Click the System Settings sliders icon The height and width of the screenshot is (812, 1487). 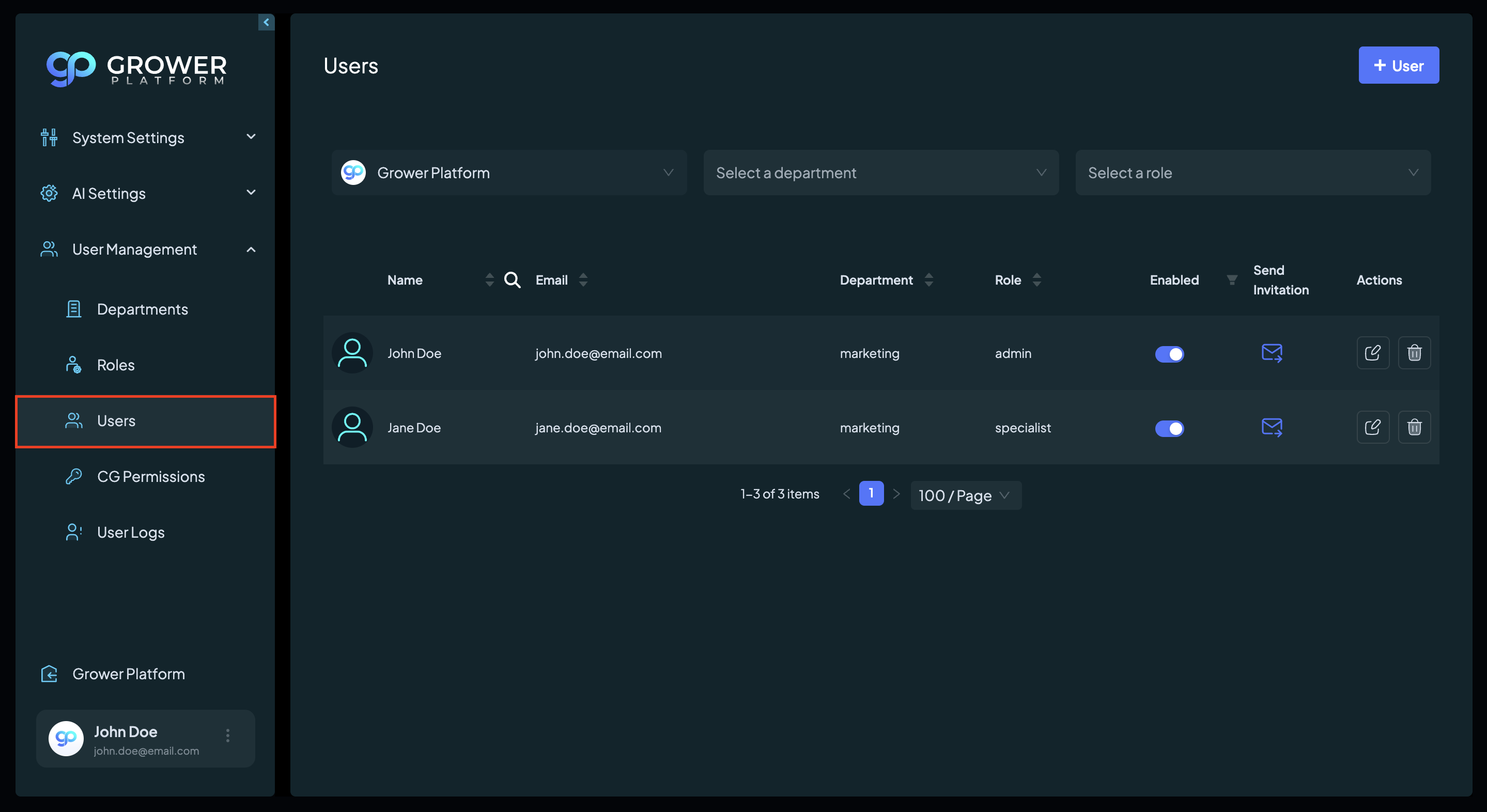pos(49,137)
